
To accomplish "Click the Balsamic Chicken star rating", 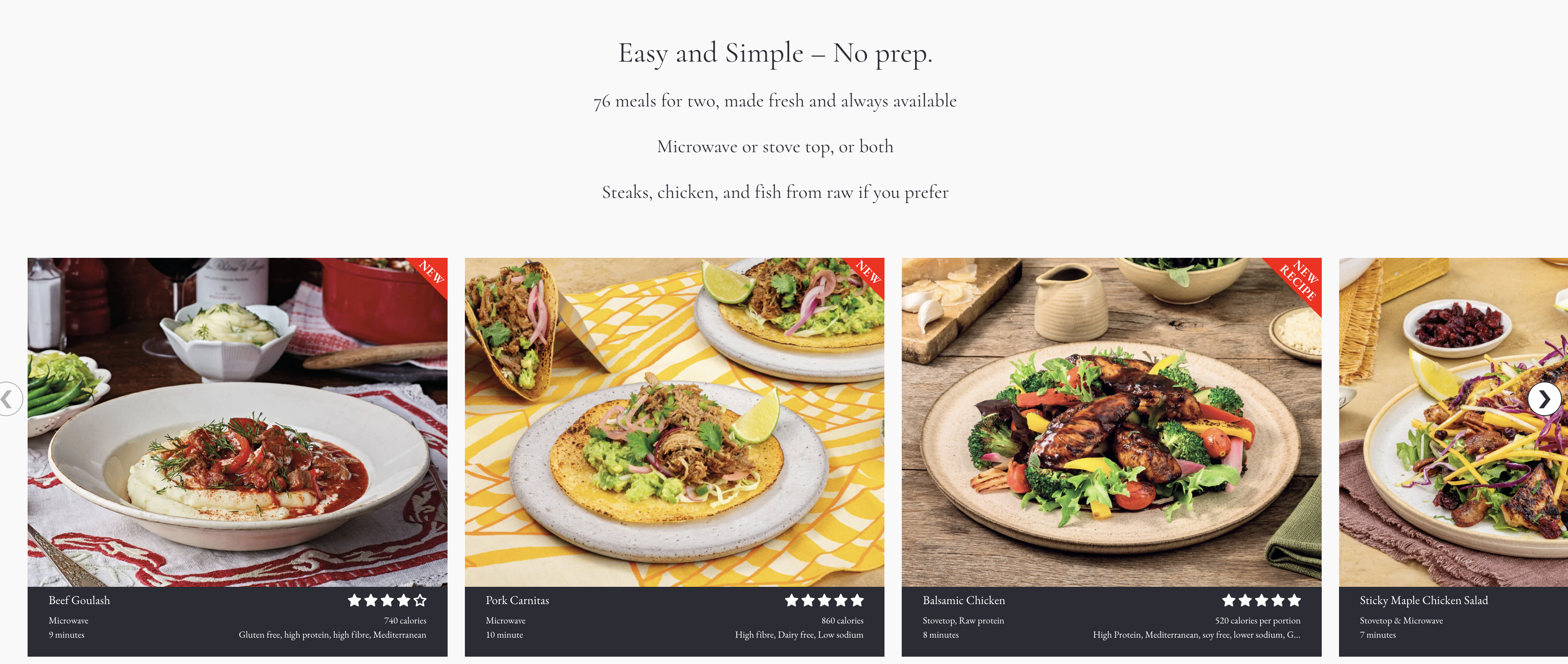I will coord(1261,601).
